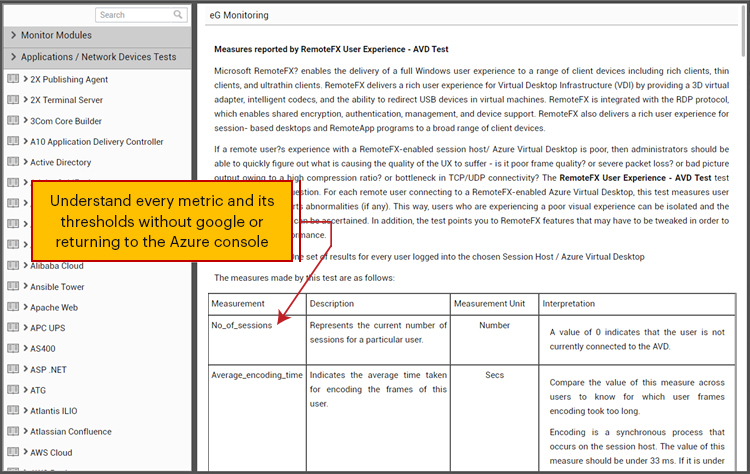The width and height of the screenshot is (750, 474).
Task: Open the Atlassian Confluence tree item
Action: [x=71, y=431]
